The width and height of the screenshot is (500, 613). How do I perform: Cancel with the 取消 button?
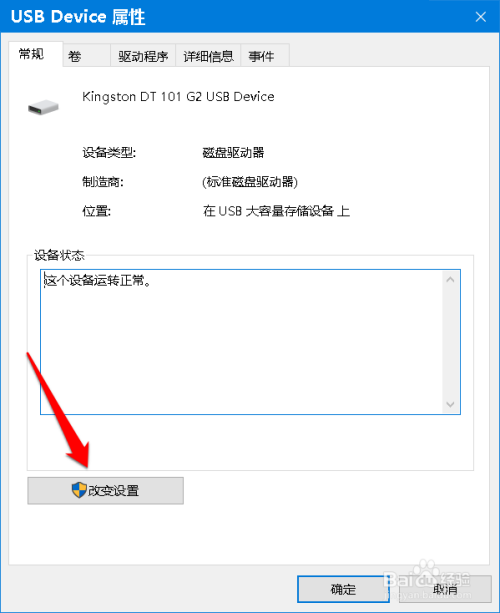coord(445,589)
